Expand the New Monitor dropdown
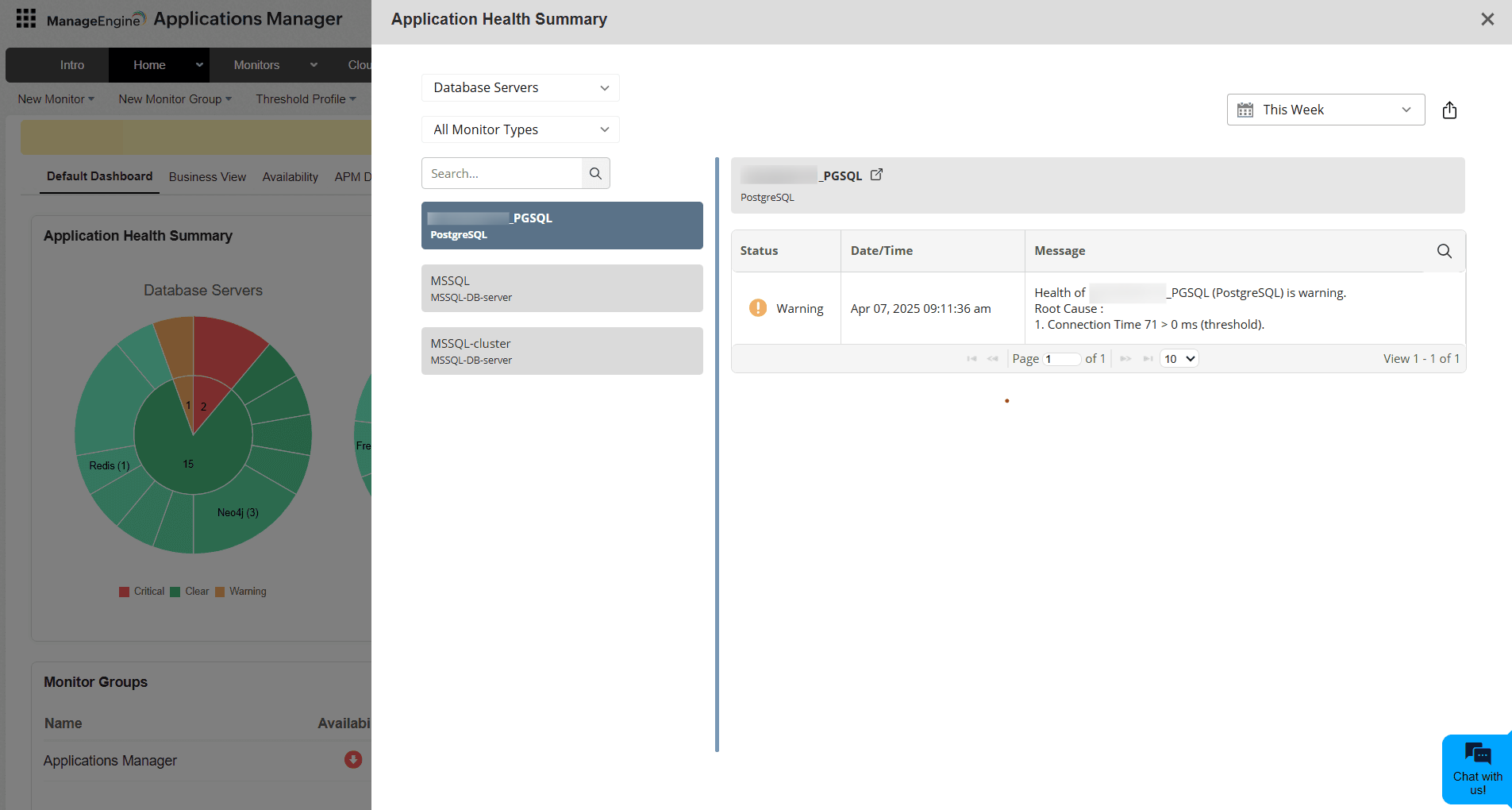The width and height of the screenshot is (1512, 810). (55, 98)
